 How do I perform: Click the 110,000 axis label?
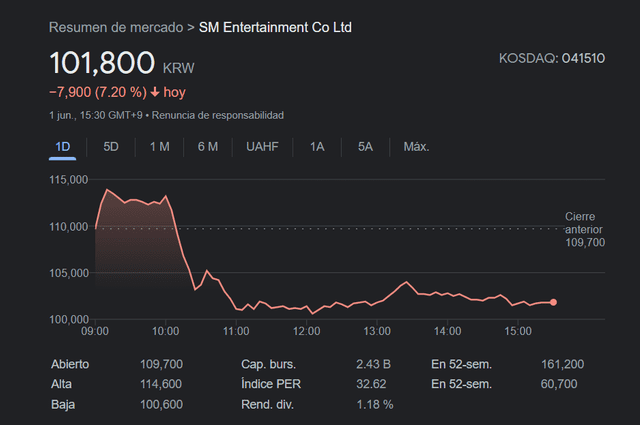[x=69, y=227]
